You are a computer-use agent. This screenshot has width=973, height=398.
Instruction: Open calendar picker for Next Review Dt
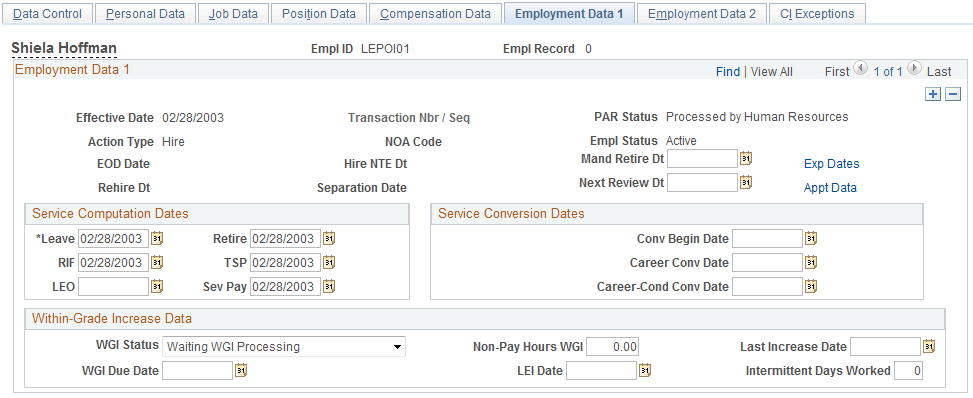point(746,183)
